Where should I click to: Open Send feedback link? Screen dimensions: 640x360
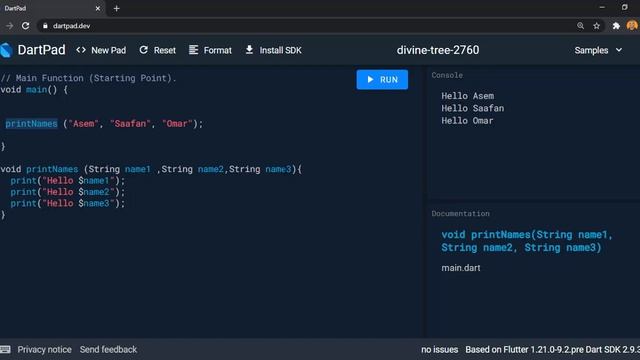(x=108, y=349)
